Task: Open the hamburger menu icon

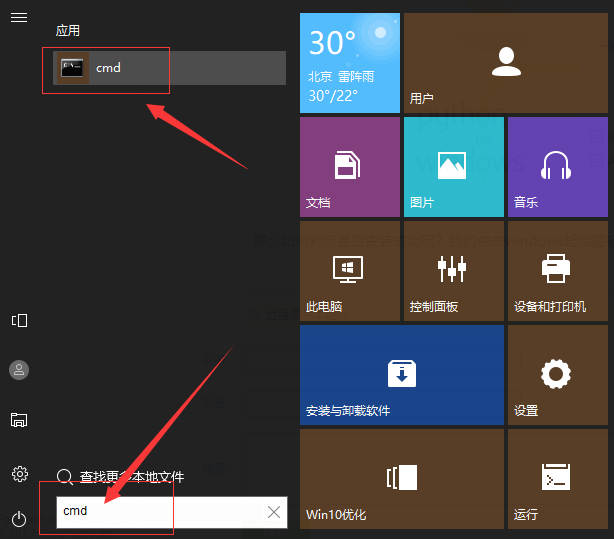Action: point(18,18)
